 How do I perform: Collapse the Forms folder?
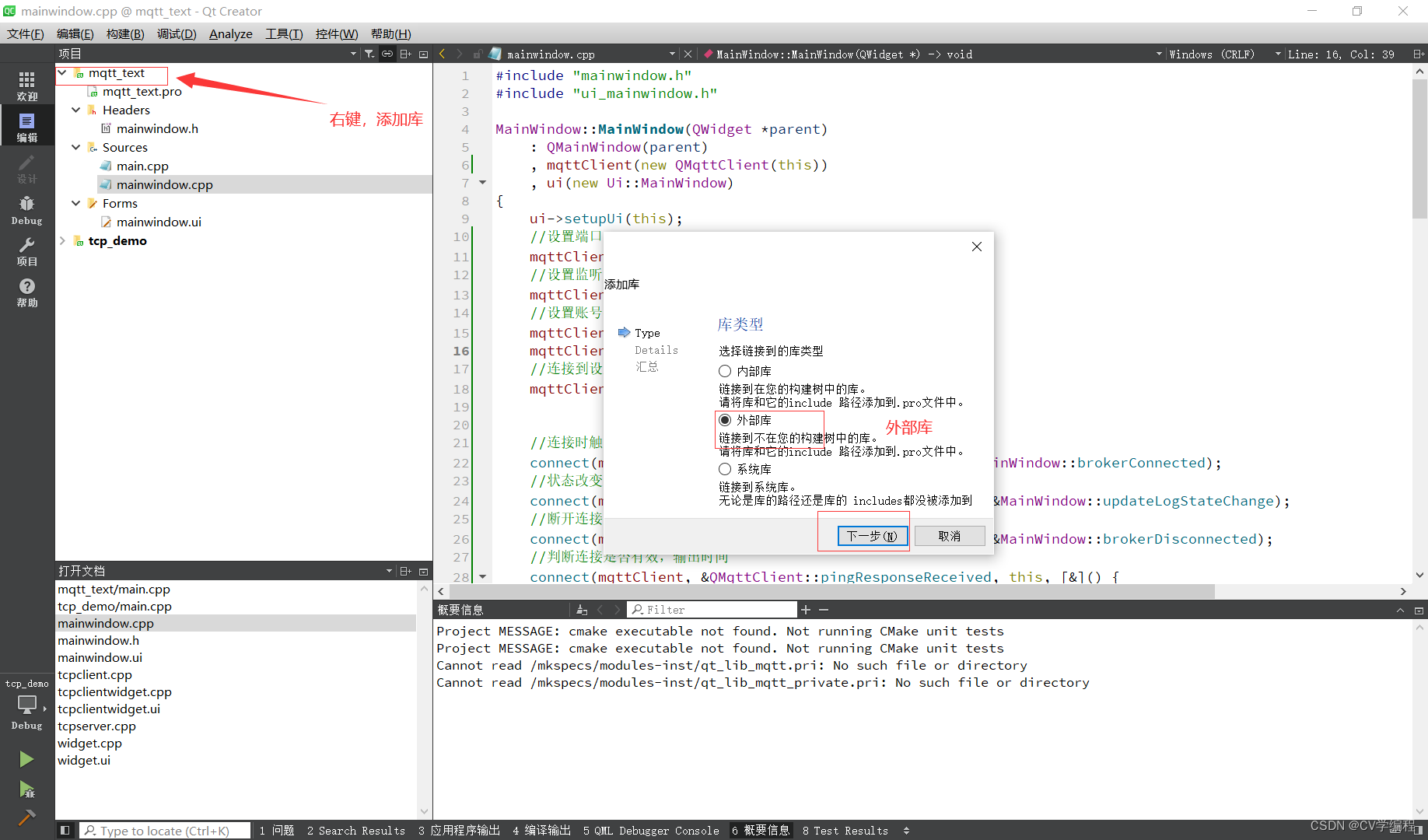(x=76, y=203)
